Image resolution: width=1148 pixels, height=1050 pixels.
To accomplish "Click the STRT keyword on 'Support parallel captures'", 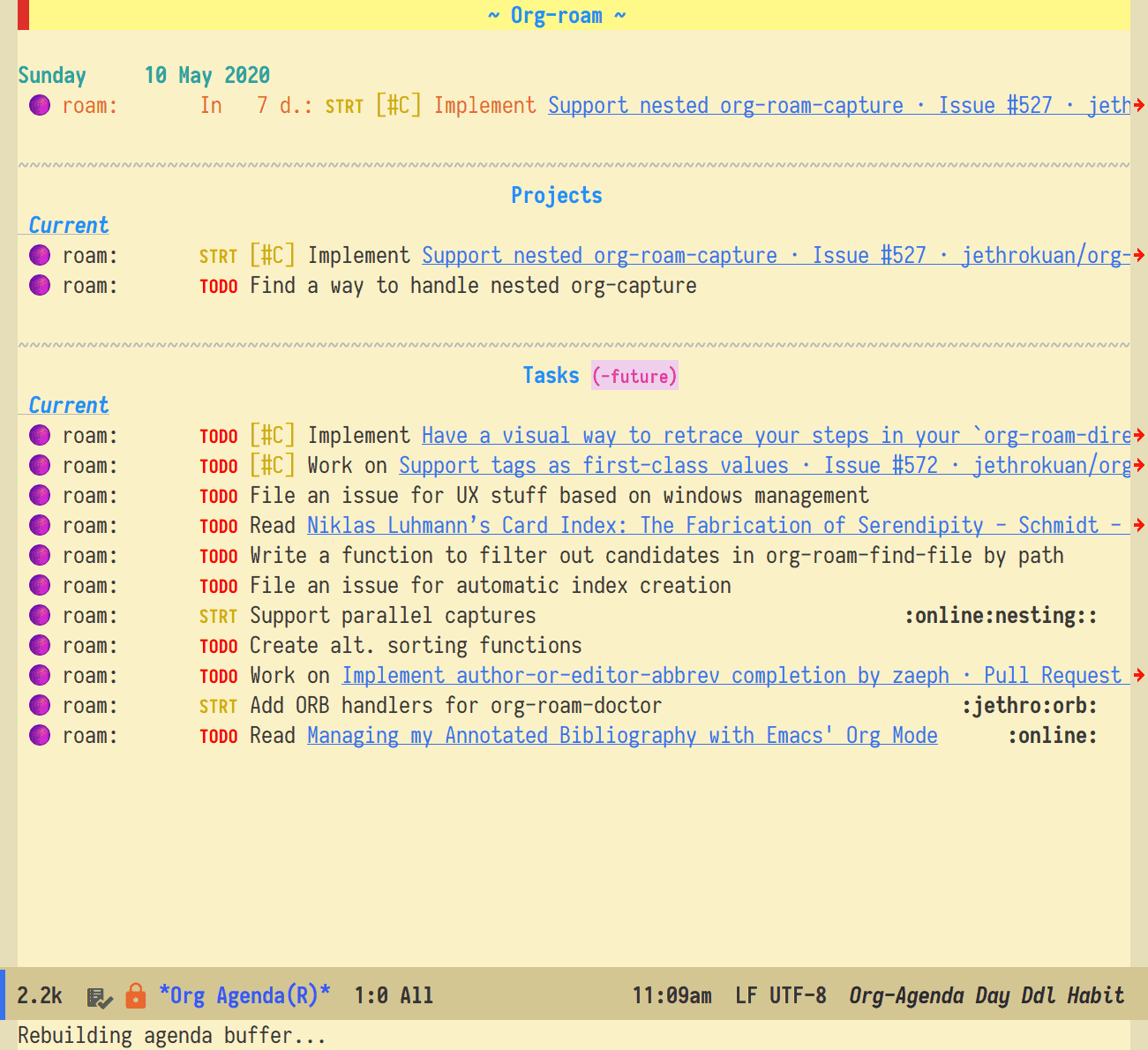I will pyautogui.click(x=218, y=617).
